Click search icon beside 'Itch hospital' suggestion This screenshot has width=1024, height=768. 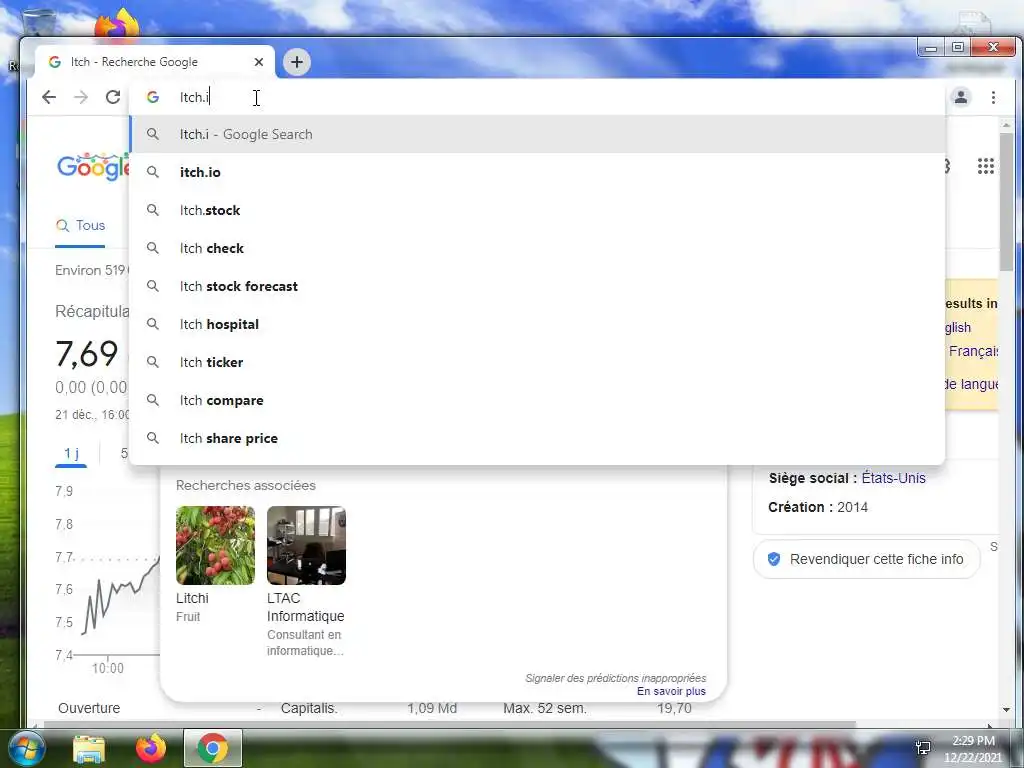click(x=153, y=324)
